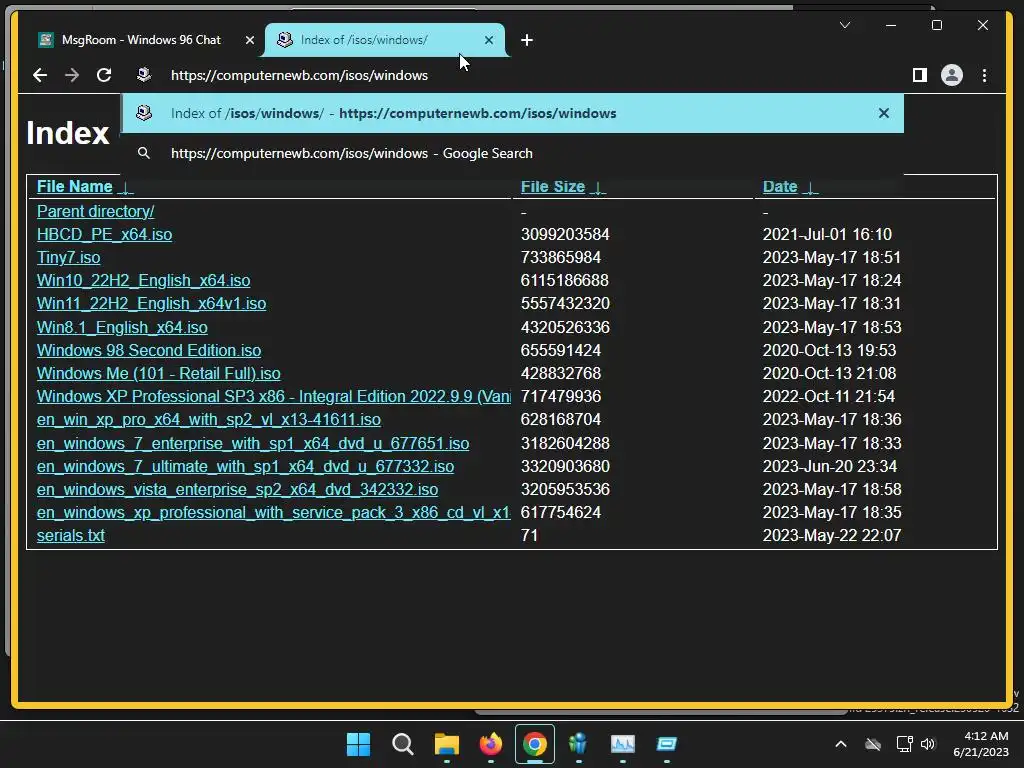Open the volume control tray icon
Screen dimensions: 1024x768
(928, 744)
